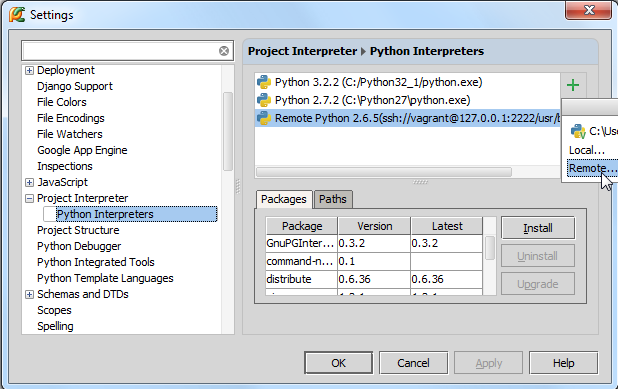The image size is (618, 389).
Task: Select the Remote Python 2.6.5 interpreter icon
Action: [x=264, y=118]
